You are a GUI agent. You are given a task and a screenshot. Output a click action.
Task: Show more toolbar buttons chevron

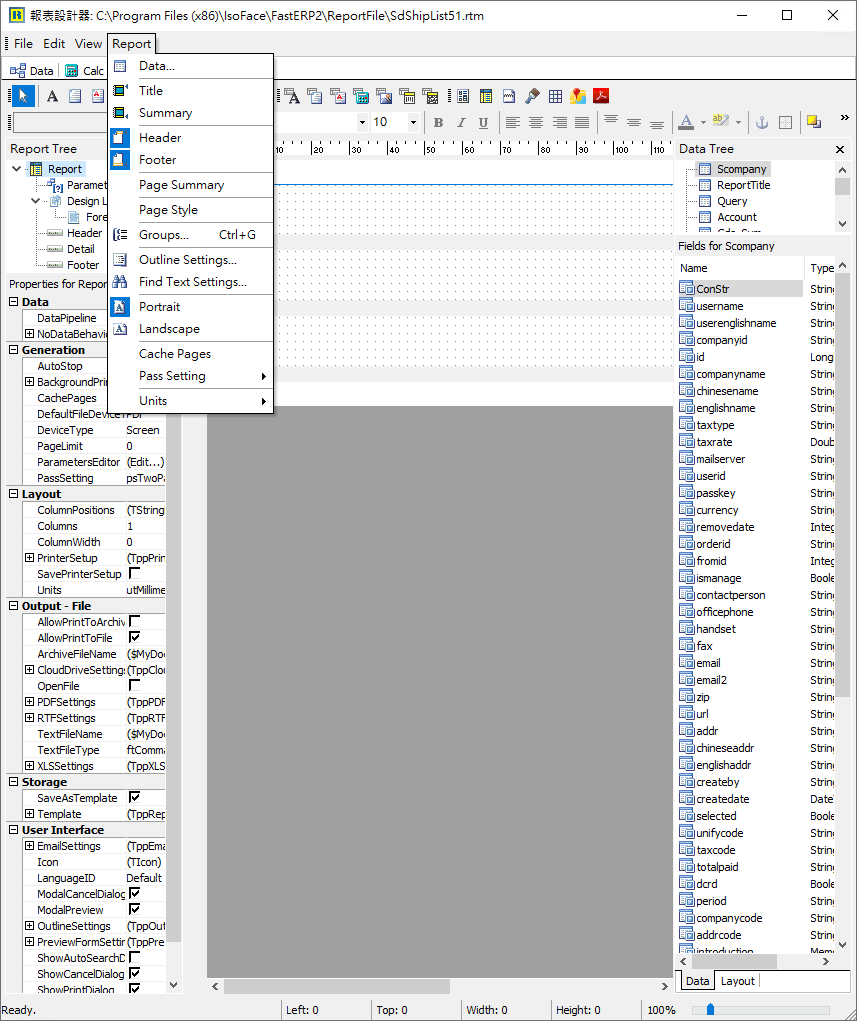(x=845, y=118)
